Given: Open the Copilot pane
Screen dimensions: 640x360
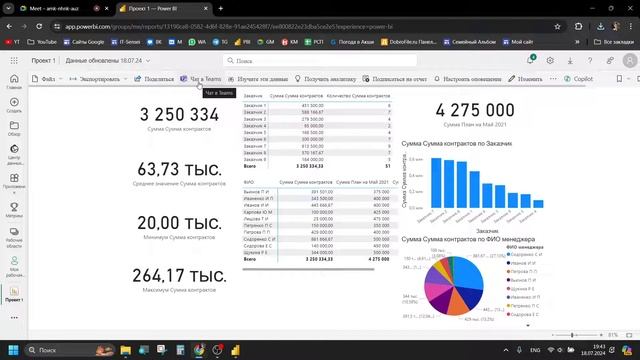Looking at the screenshot, I should (x=578, y=79).
